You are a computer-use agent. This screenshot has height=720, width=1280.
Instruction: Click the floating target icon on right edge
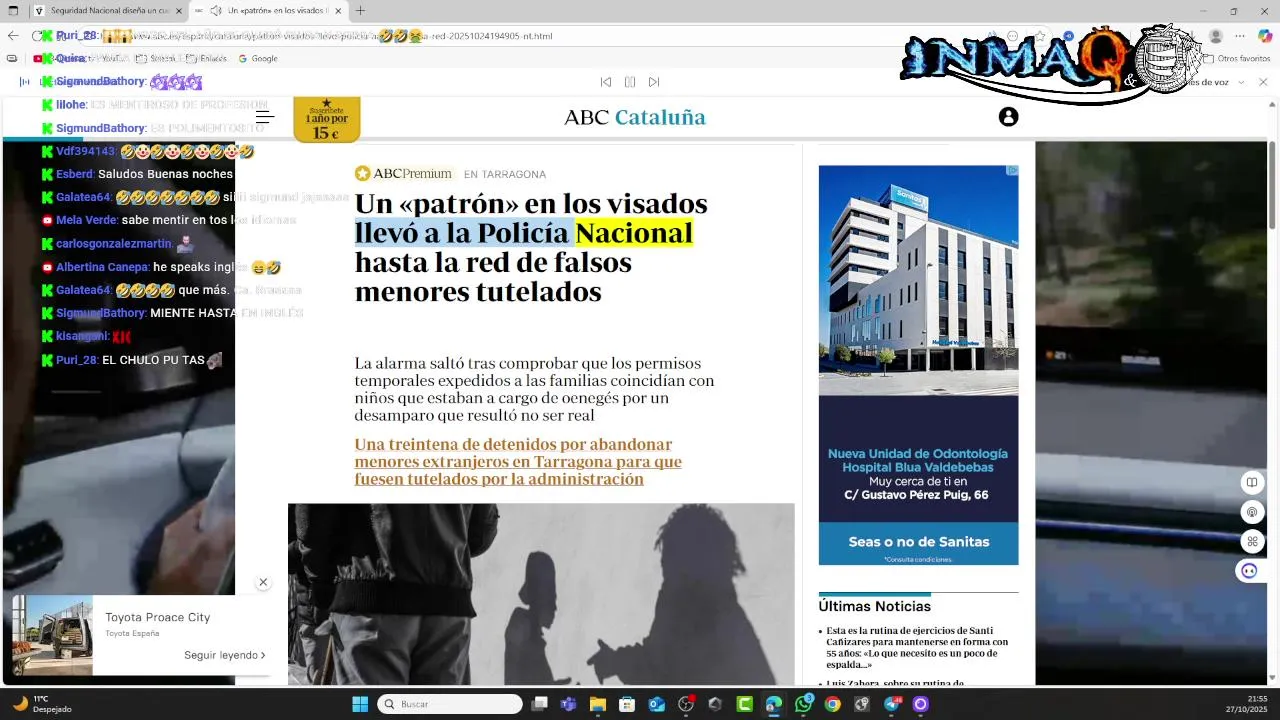(x=1251, y=512)
